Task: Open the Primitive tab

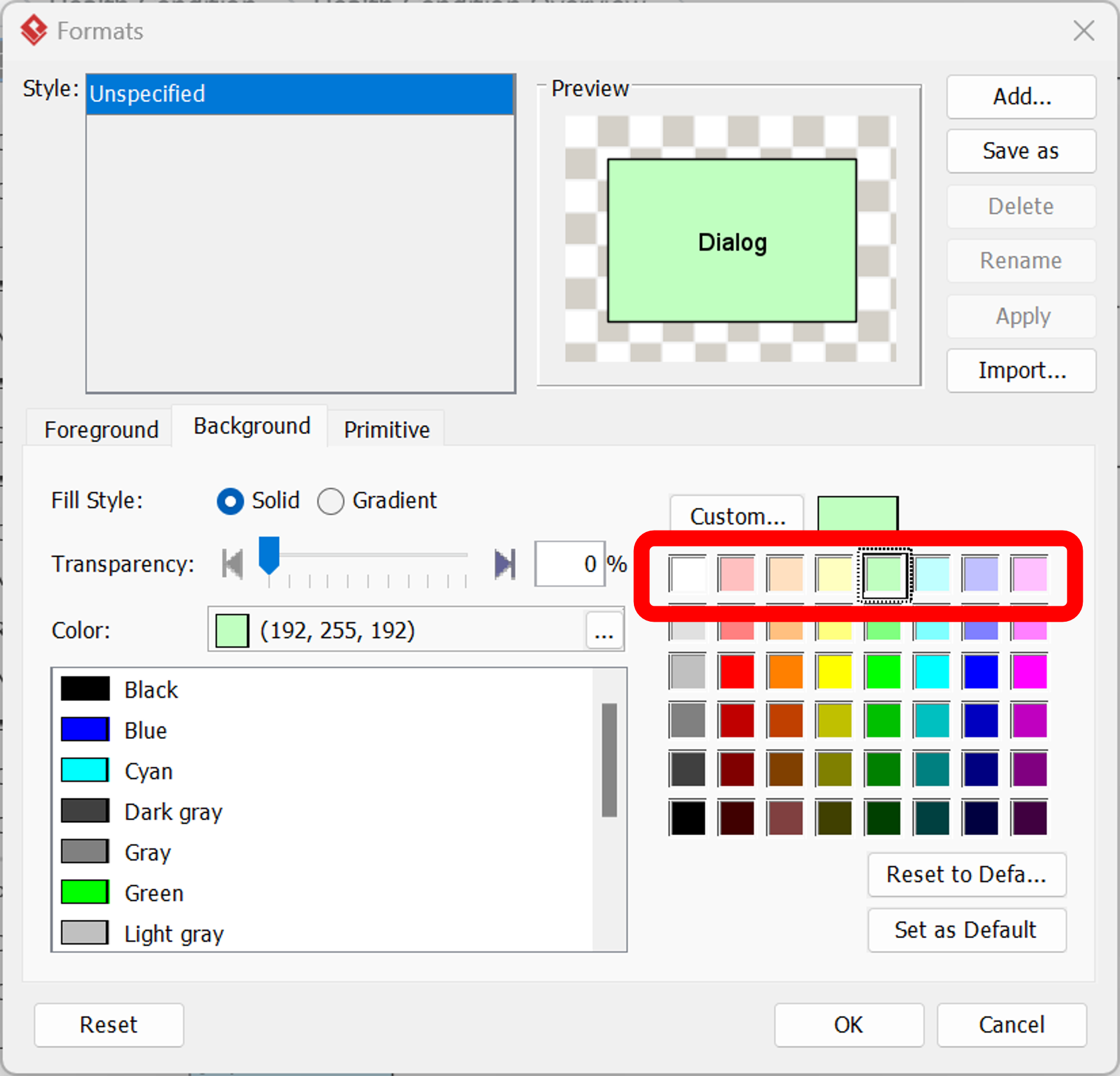Action: click(386, 429)
